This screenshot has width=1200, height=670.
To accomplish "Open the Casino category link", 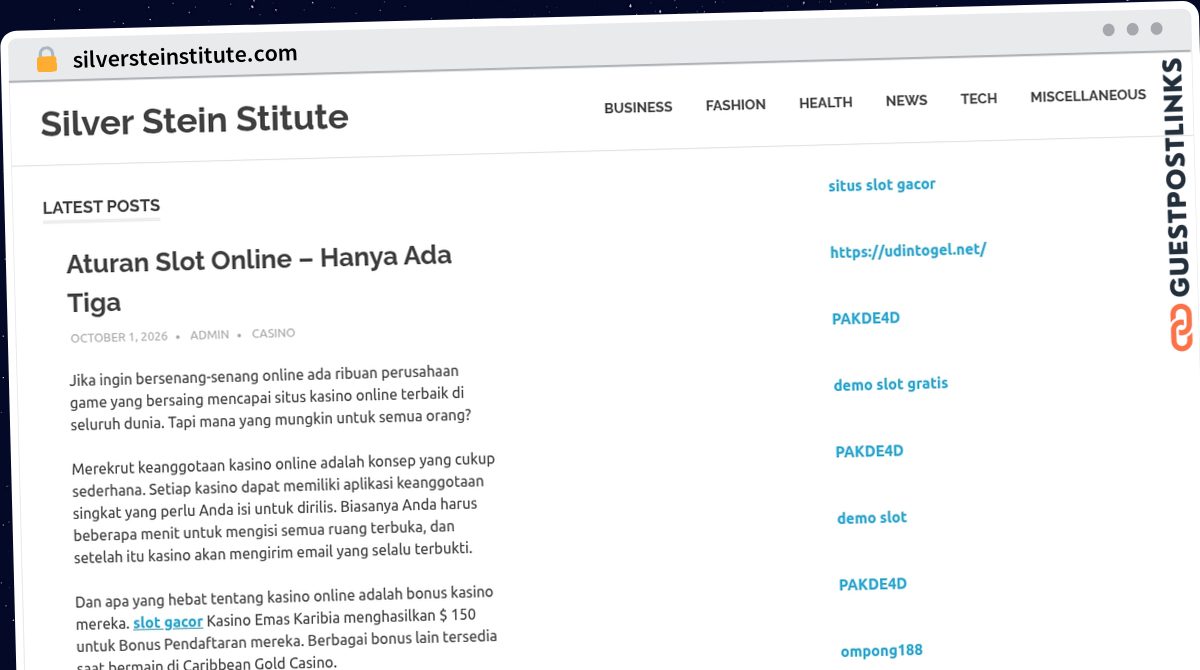I will 273,333.
